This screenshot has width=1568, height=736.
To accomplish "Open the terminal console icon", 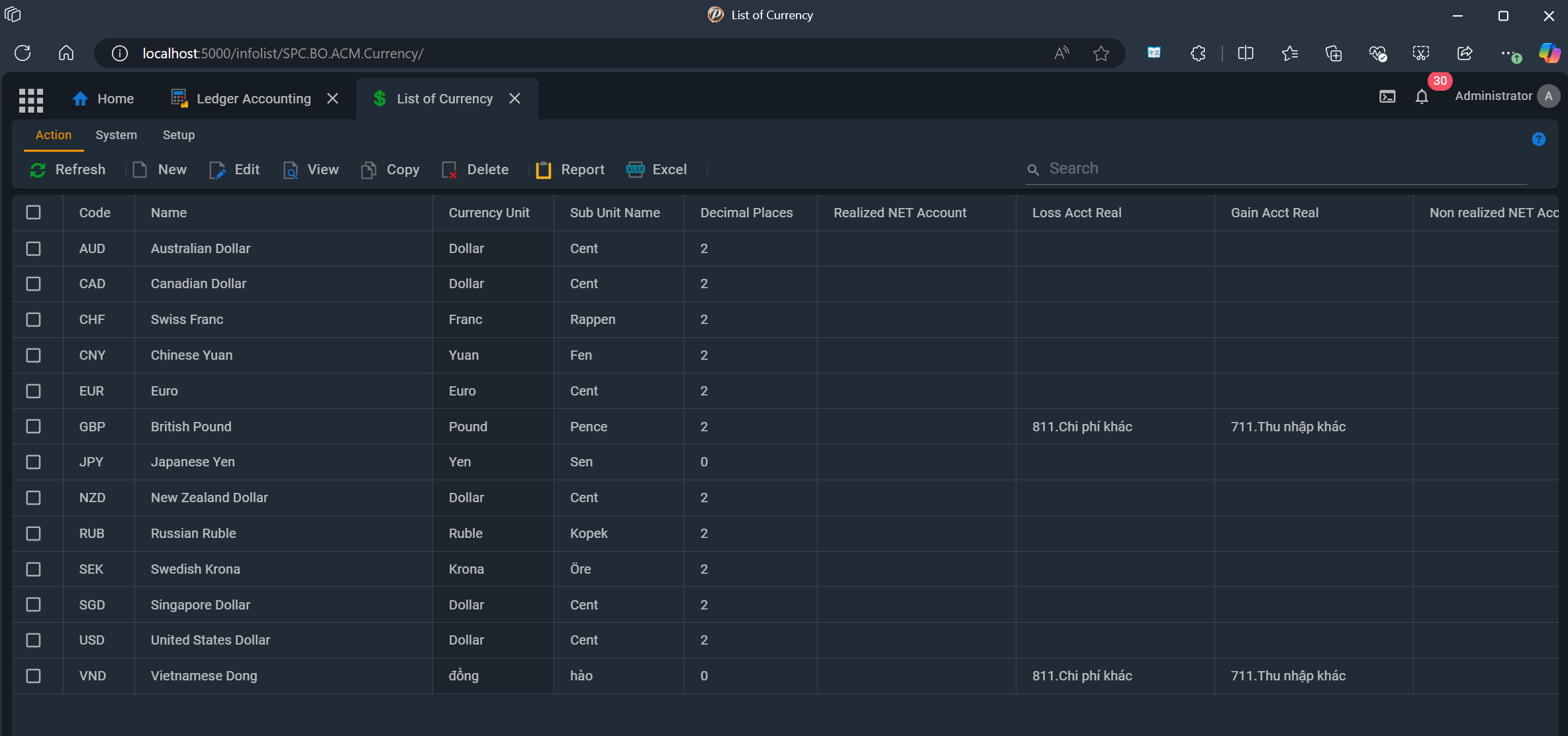I will click(x=1387, y=97).
